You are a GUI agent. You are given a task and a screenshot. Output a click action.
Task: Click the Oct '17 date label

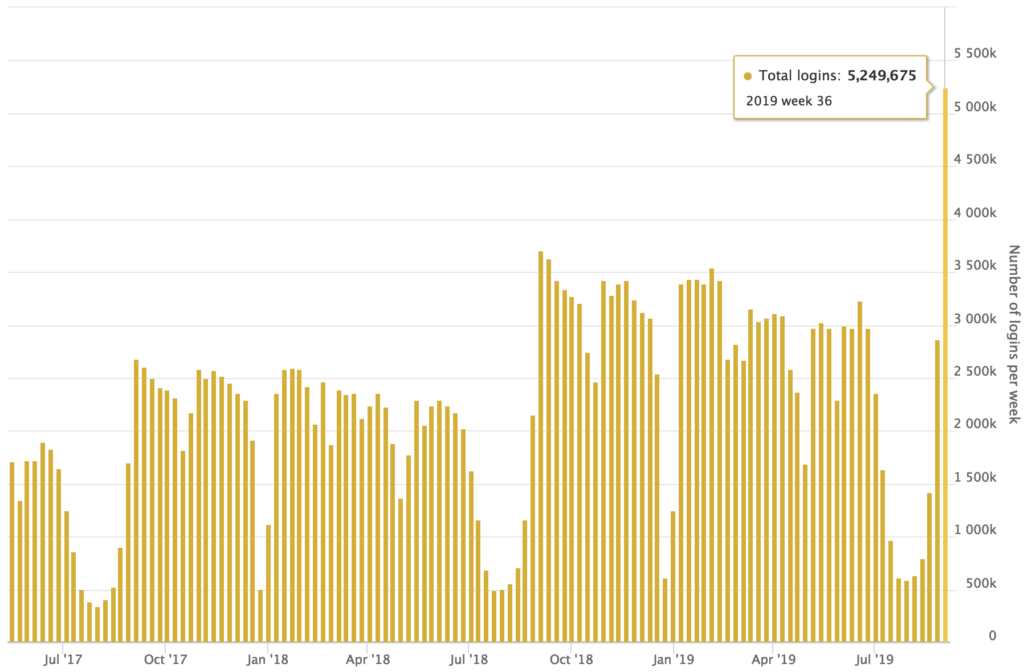[x=165, y=658]
